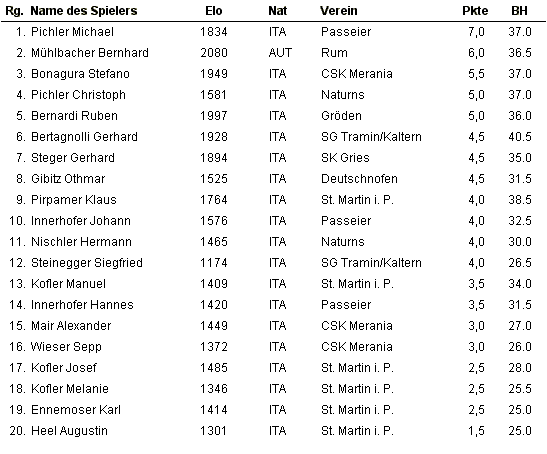Select the Pkte column header

tap(475, 11)
